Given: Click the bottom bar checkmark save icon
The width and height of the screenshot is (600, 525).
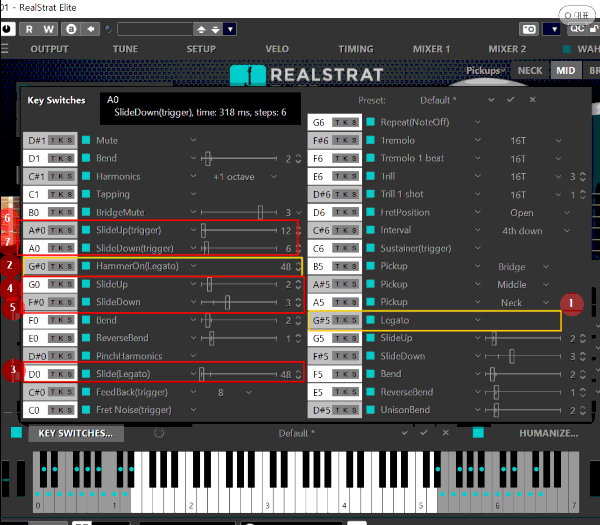Looking at the screenshot, I should (x=424, y=432).
